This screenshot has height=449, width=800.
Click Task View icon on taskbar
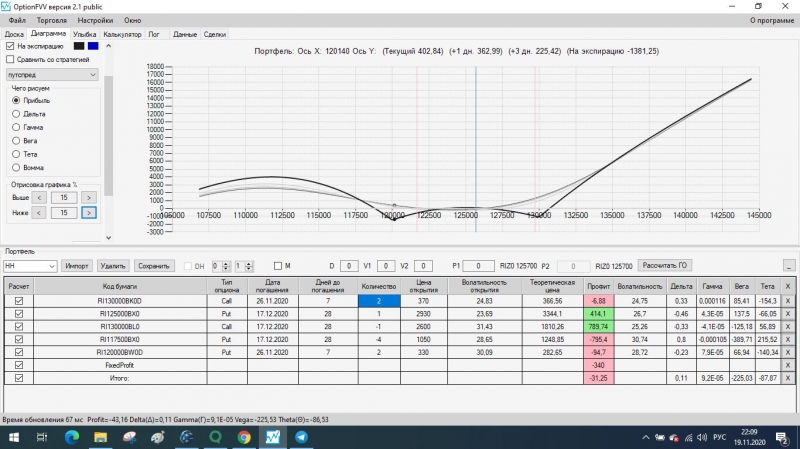42,437
